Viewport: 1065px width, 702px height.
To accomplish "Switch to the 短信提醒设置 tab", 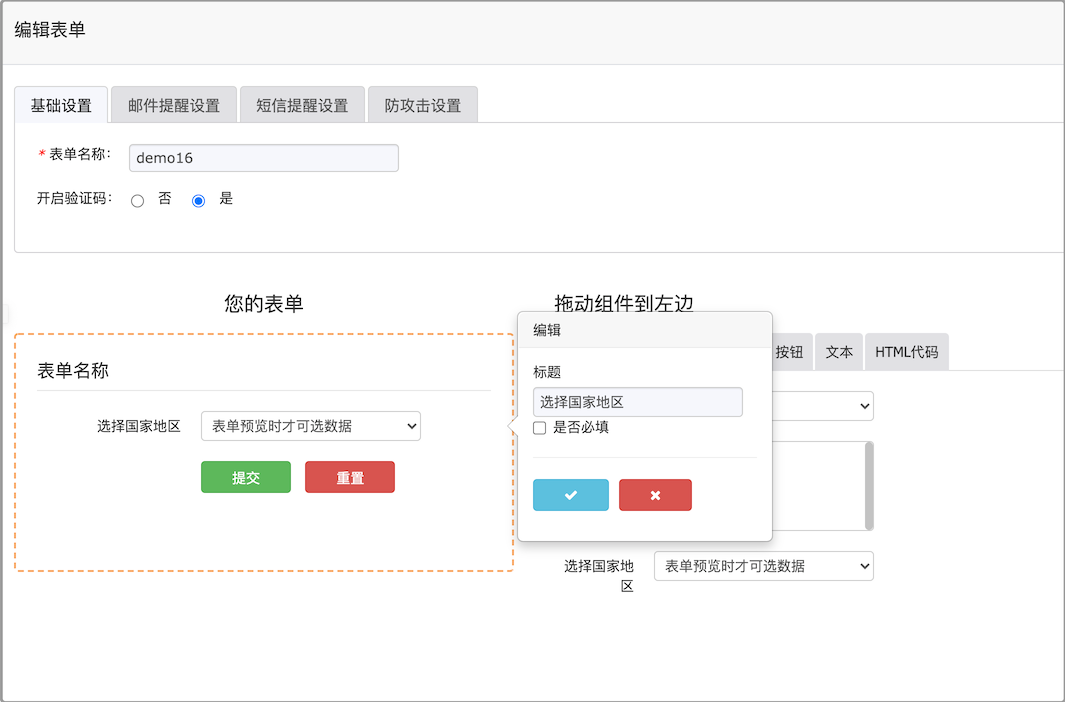I will [301, 103].
